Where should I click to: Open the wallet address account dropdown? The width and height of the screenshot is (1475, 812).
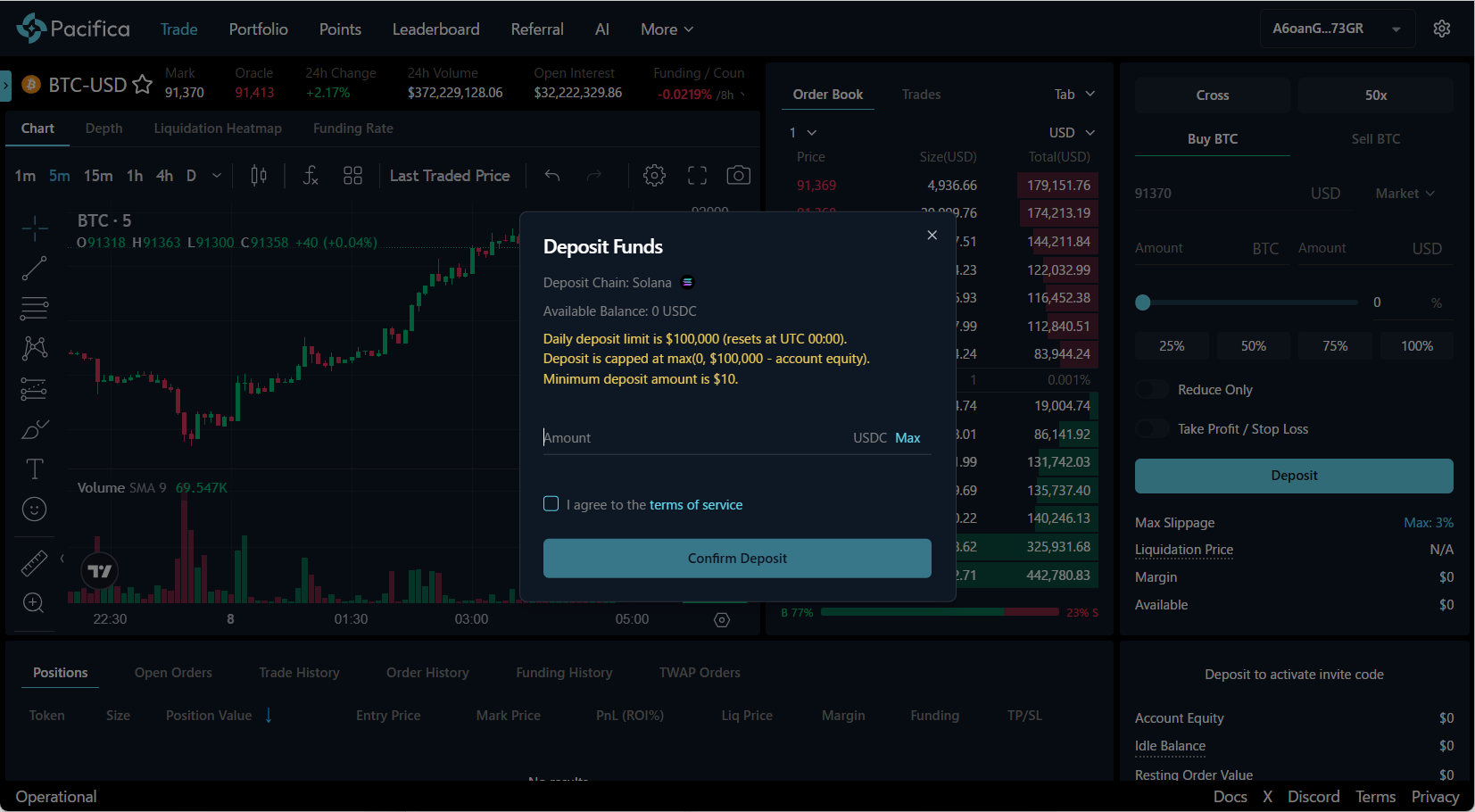(1336, 29)
